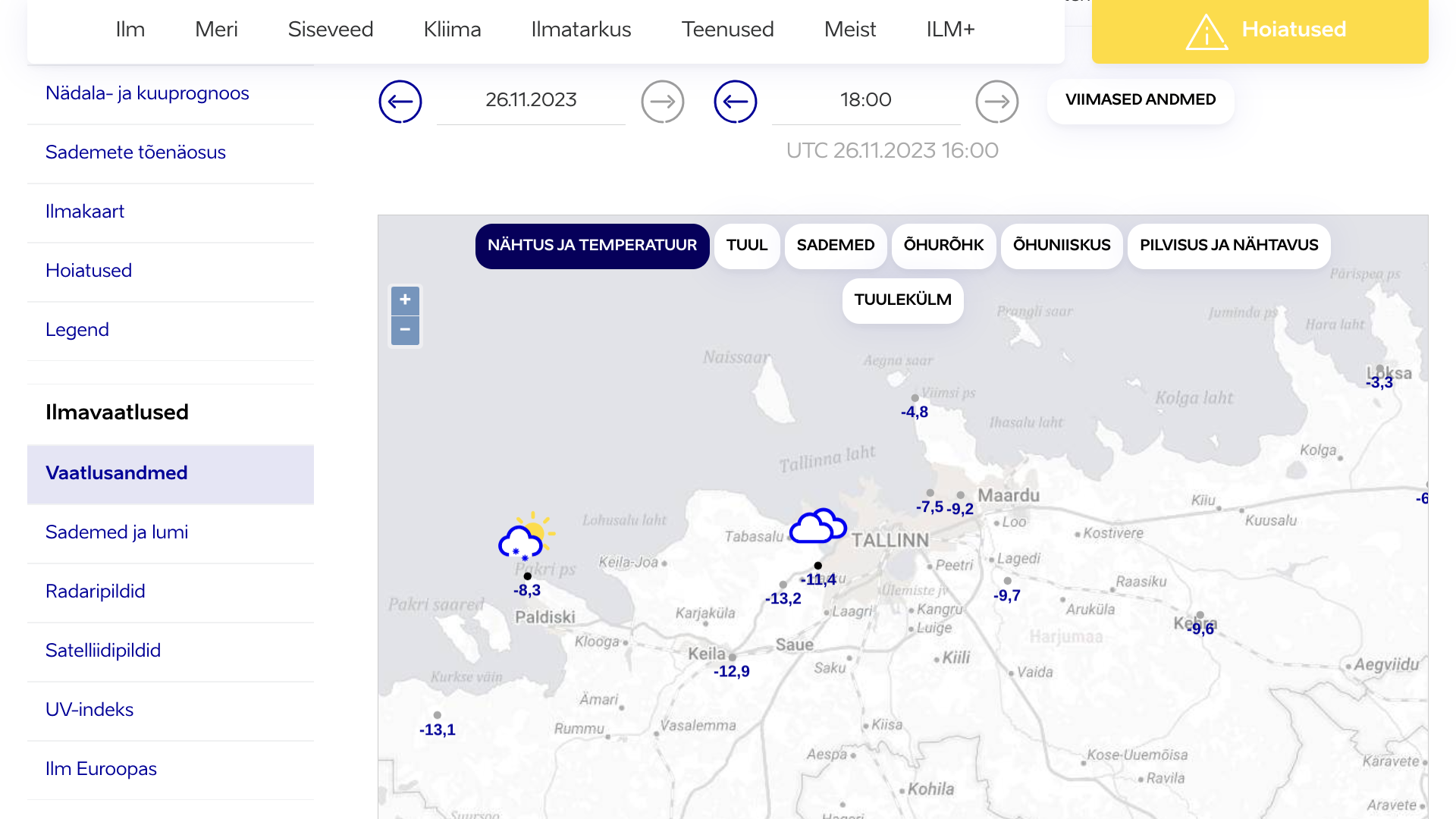
Task: Click previous date arrow icon
Action: coord(400,101)
